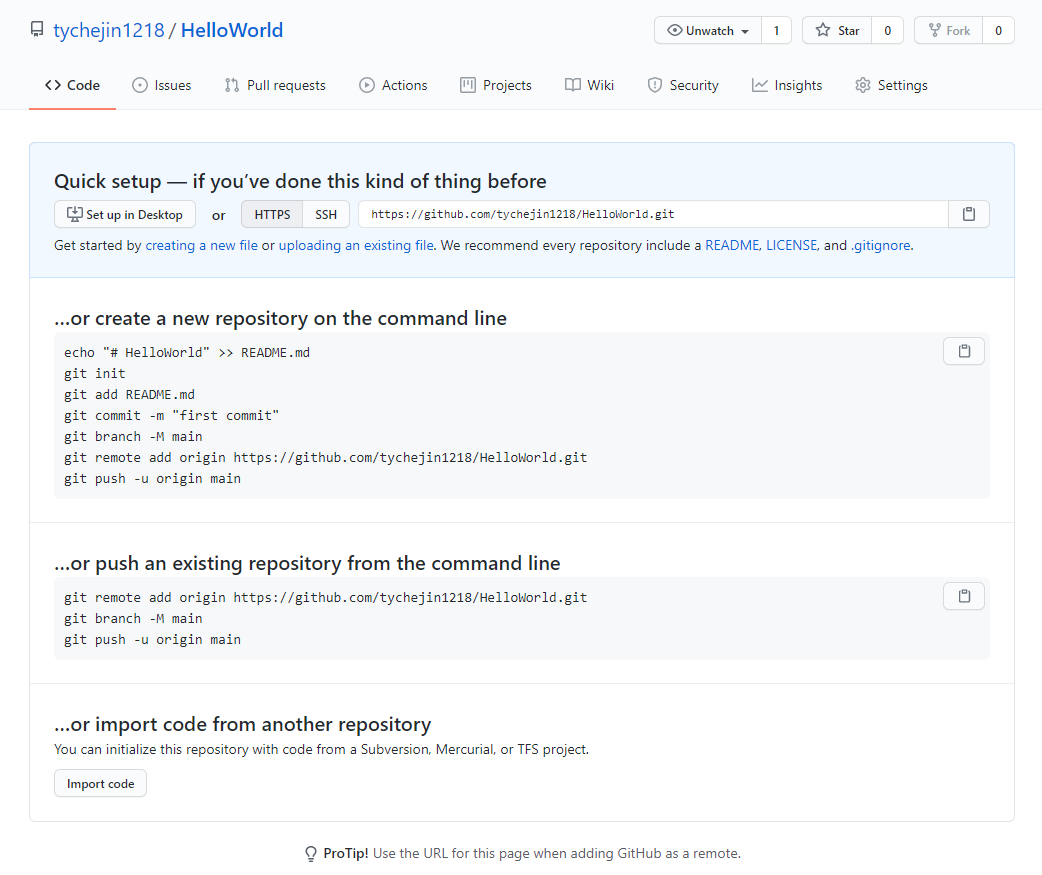Screen dimensions: 1042x875
Task: Click the stargazers count 0
Action: (x=887, y=31)
